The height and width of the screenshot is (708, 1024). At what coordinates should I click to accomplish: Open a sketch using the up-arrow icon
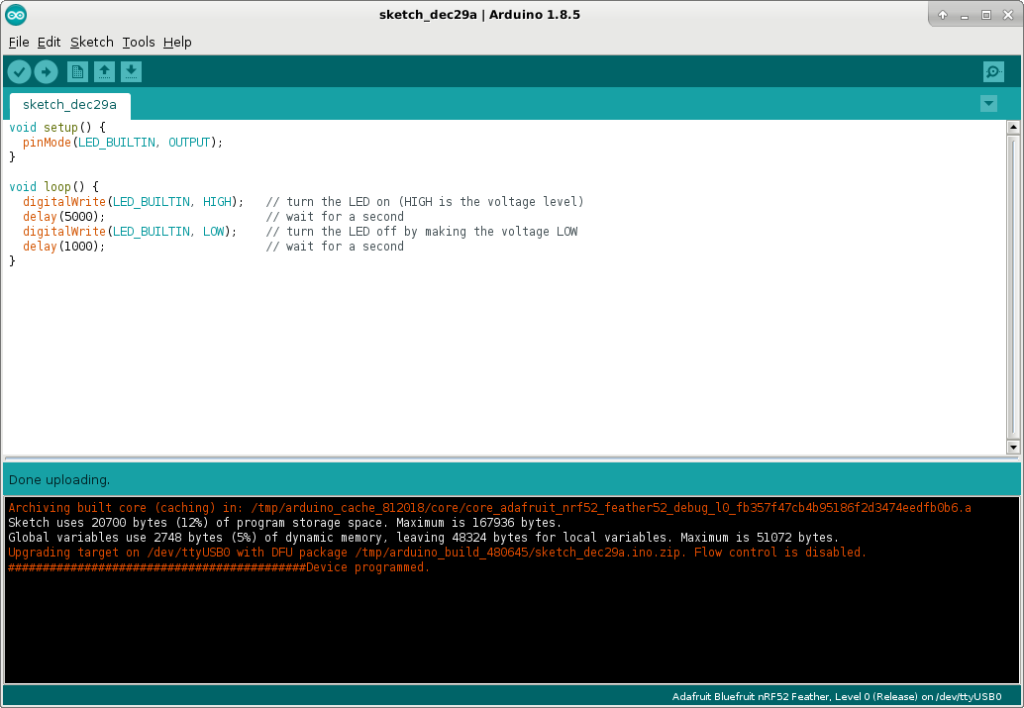pyautogui.click(x=104, y=71)
